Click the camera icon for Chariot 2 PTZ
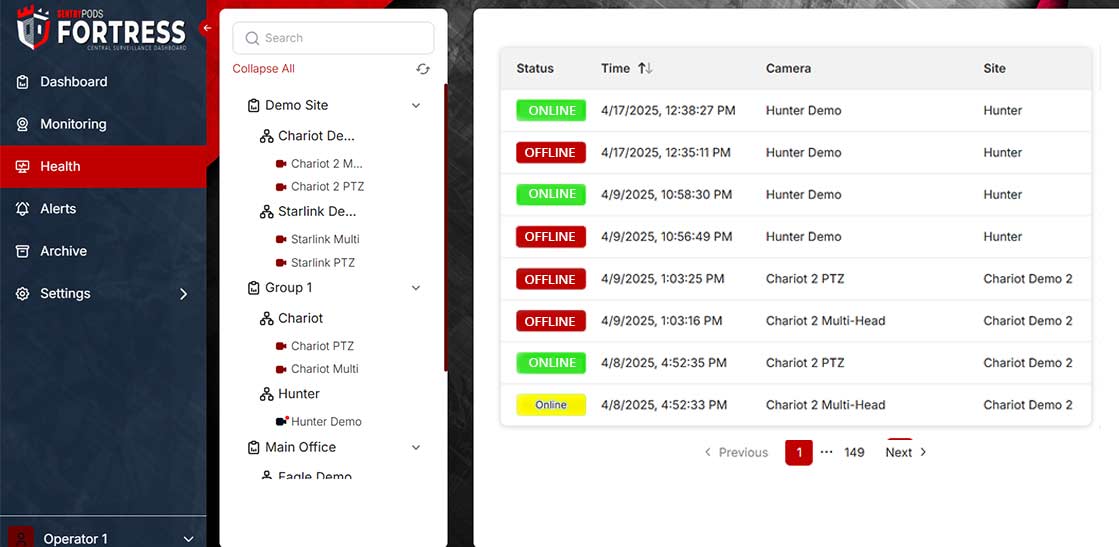 (x=281, y=187)
